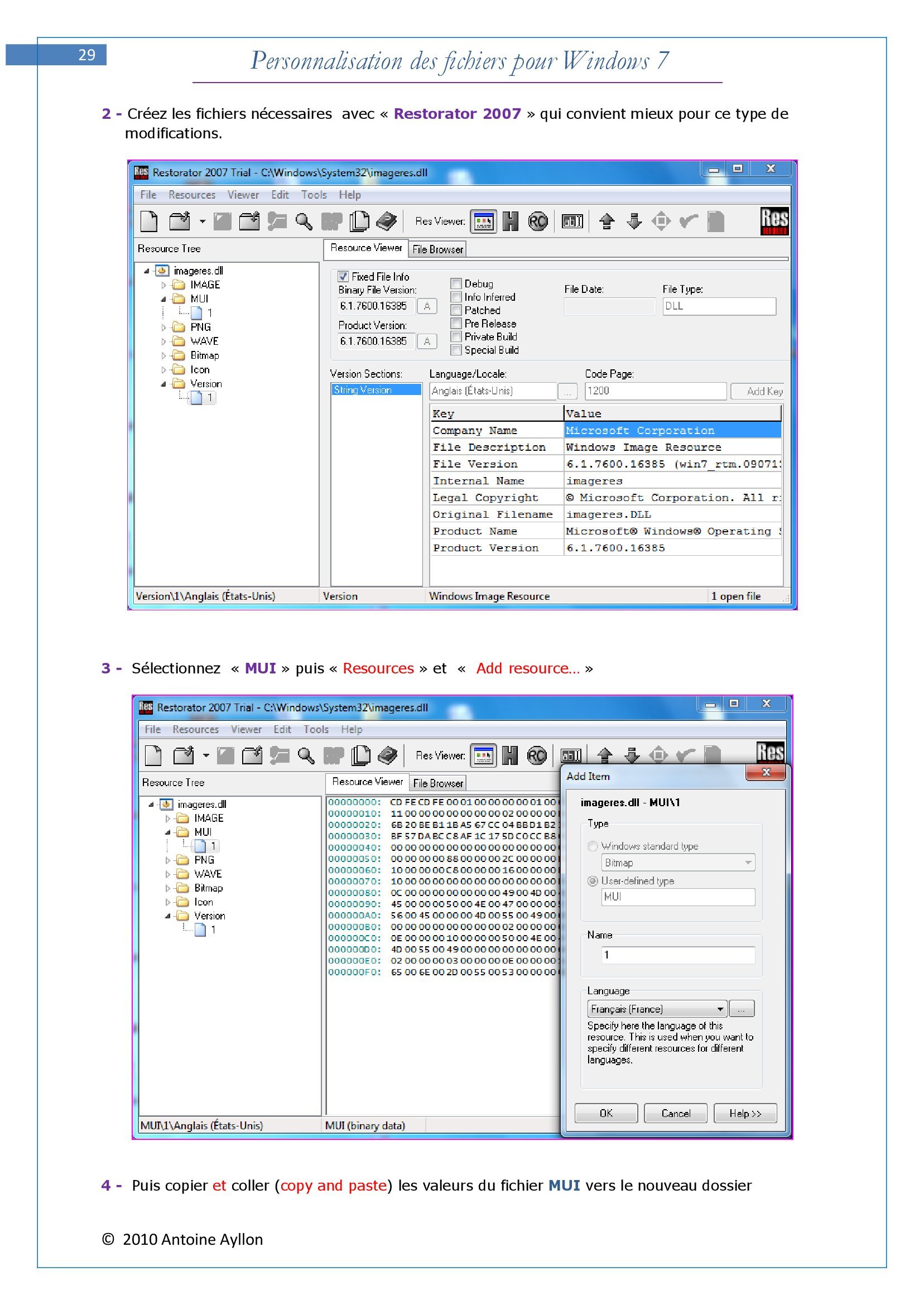Enable the Private Build checkbox
The image size is (924, 1305).
click(x=456, y=336)
